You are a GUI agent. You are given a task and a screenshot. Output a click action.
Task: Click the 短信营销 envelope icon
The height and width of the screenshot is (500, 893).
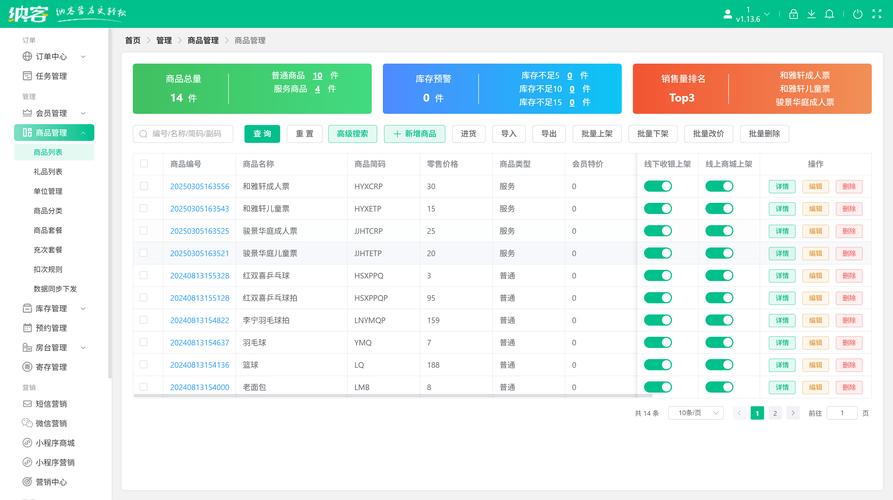[27, 404]
